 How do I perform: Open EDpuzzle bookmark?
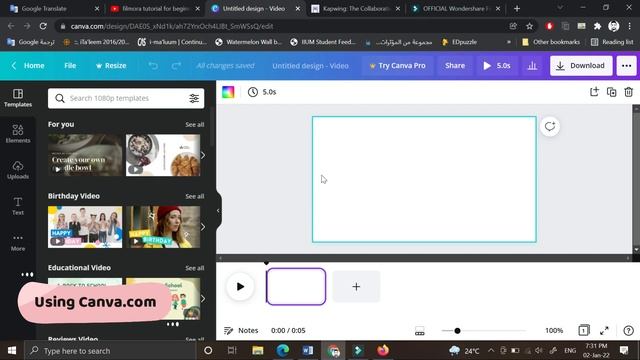pos(459,42)
